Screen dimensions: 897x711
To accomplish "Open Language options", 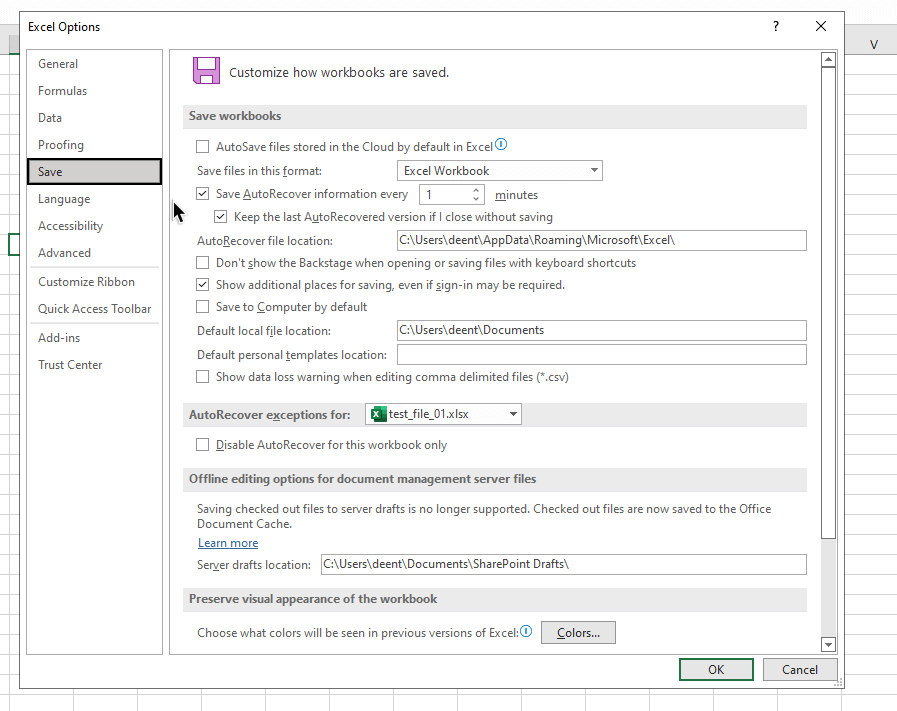I will [94, 199].
